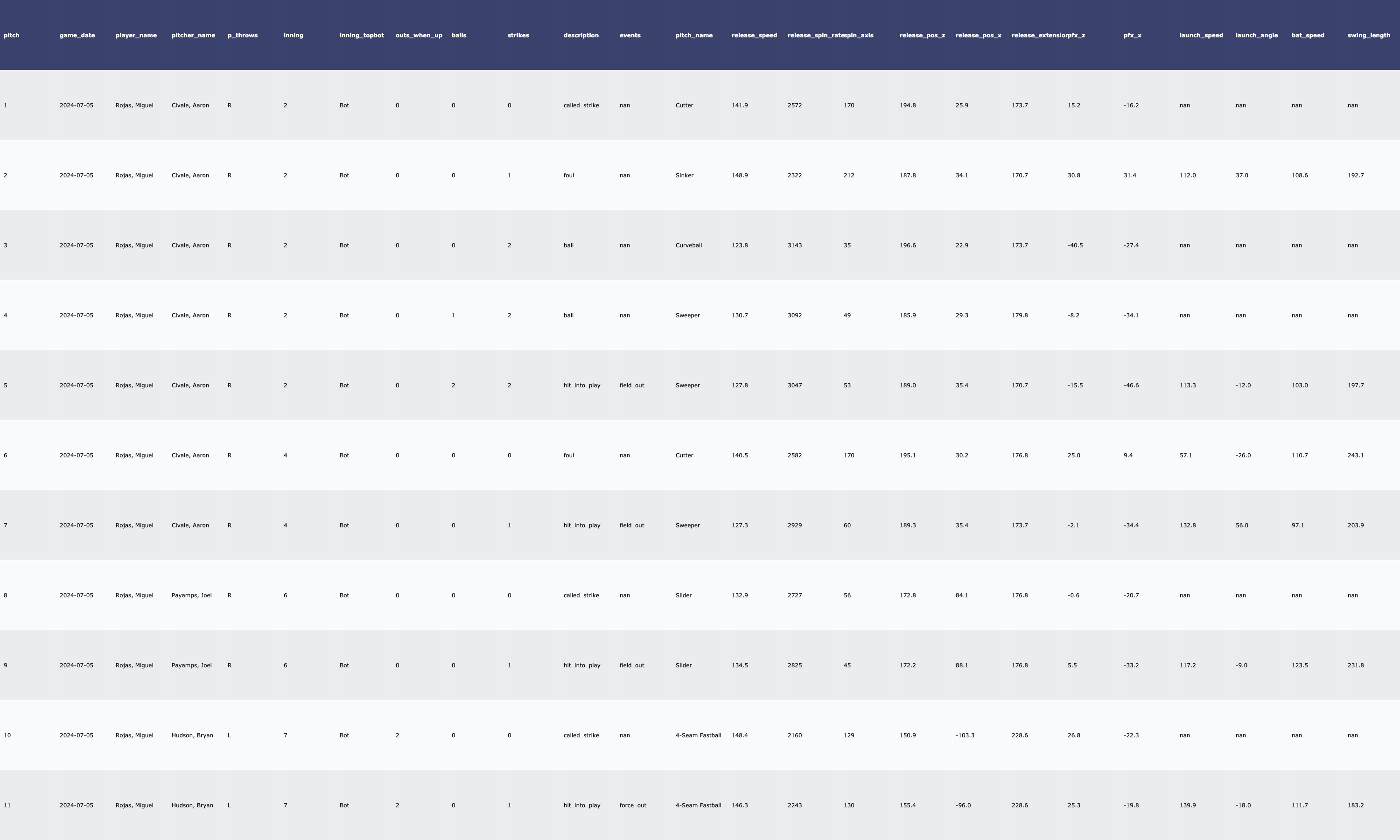The height and width of the screenshot is (840, 1400).
Task: Click the swing_length column header
Action: [x=1368, y=35]
